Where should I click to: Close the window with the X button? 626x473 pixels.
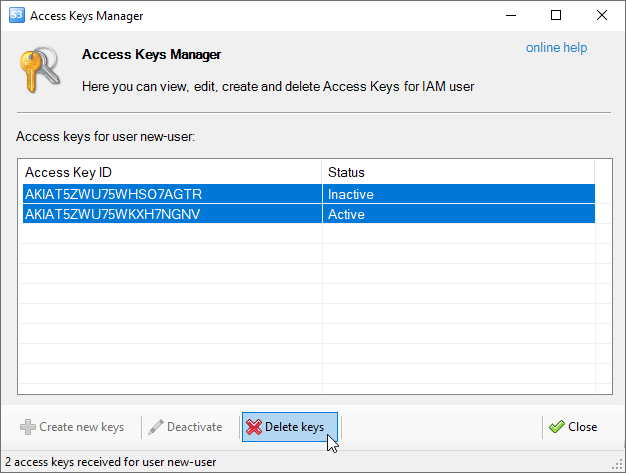point(602,15)
